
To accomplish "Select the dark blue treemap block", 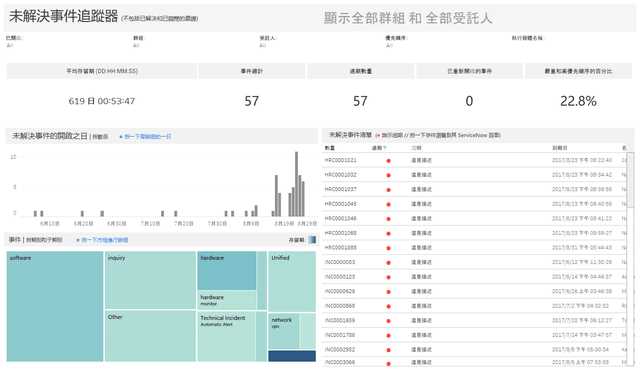I will (x=292, y=356).
